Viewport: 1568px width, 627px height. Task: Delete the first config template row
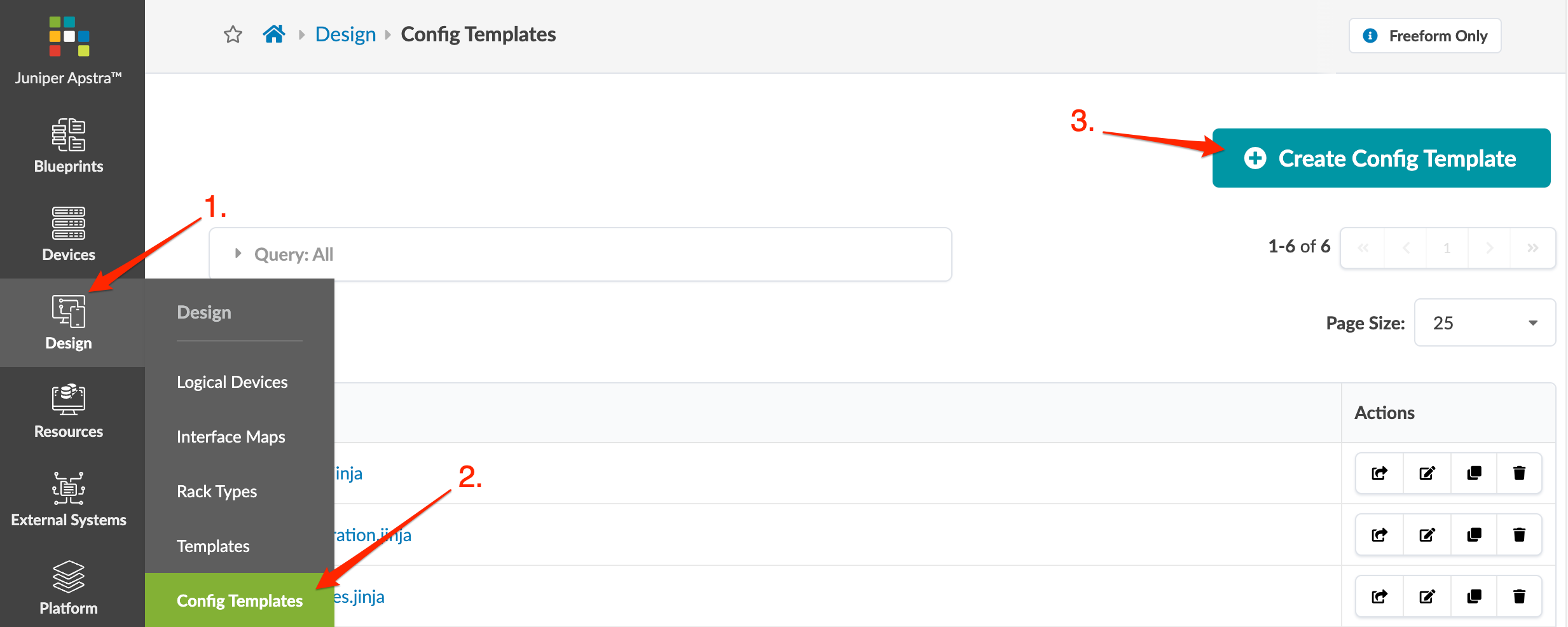coord(1519,473)
